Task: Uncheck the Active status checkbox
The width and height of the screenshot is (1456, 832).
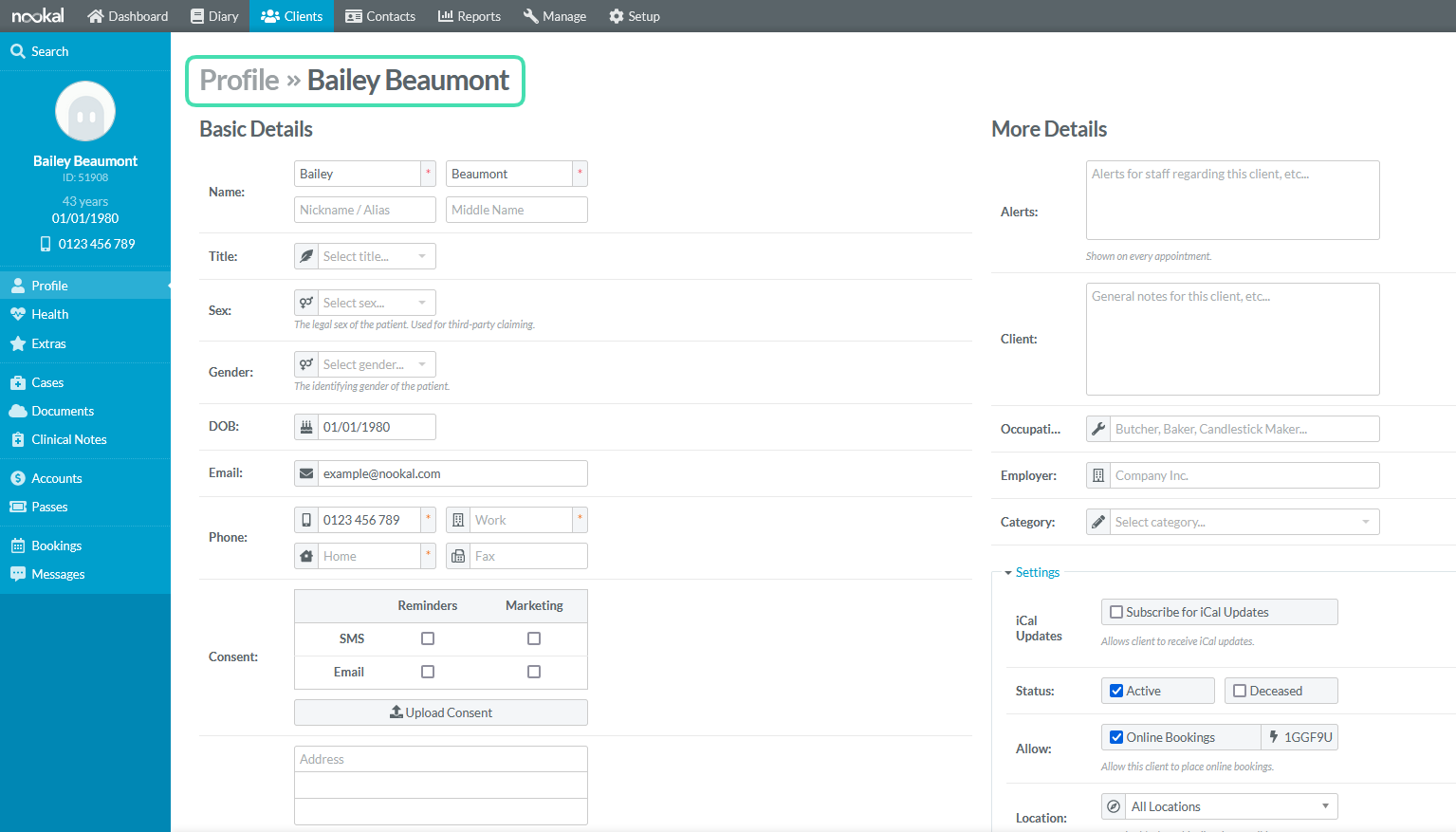Action: pyautogui.click(x=1116, y=690)
